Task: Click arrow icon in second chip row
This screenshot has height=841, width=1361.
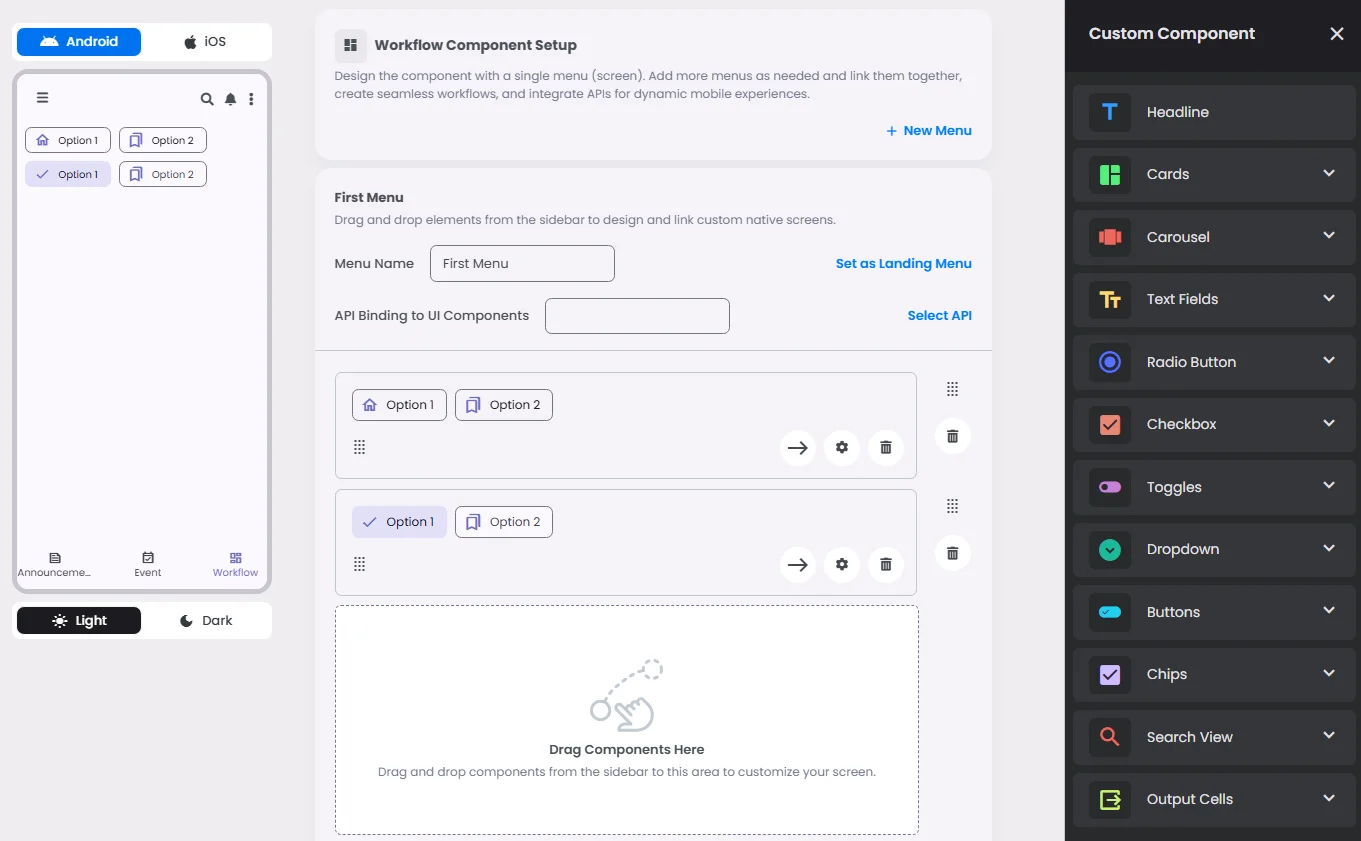Action: tap(797, 565)
